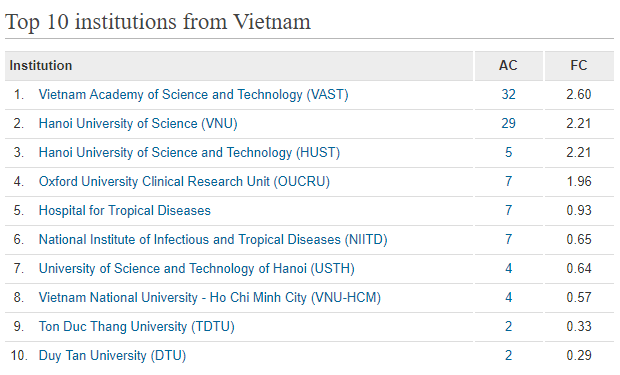Click AC value 5 for HUST

(508, 152)
